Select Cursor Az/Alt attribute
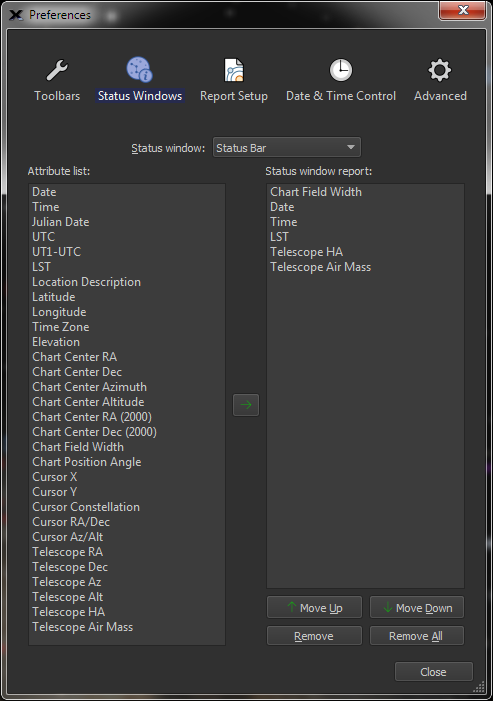This screenshot has height=701, width=493. click(x=127, y=537)
